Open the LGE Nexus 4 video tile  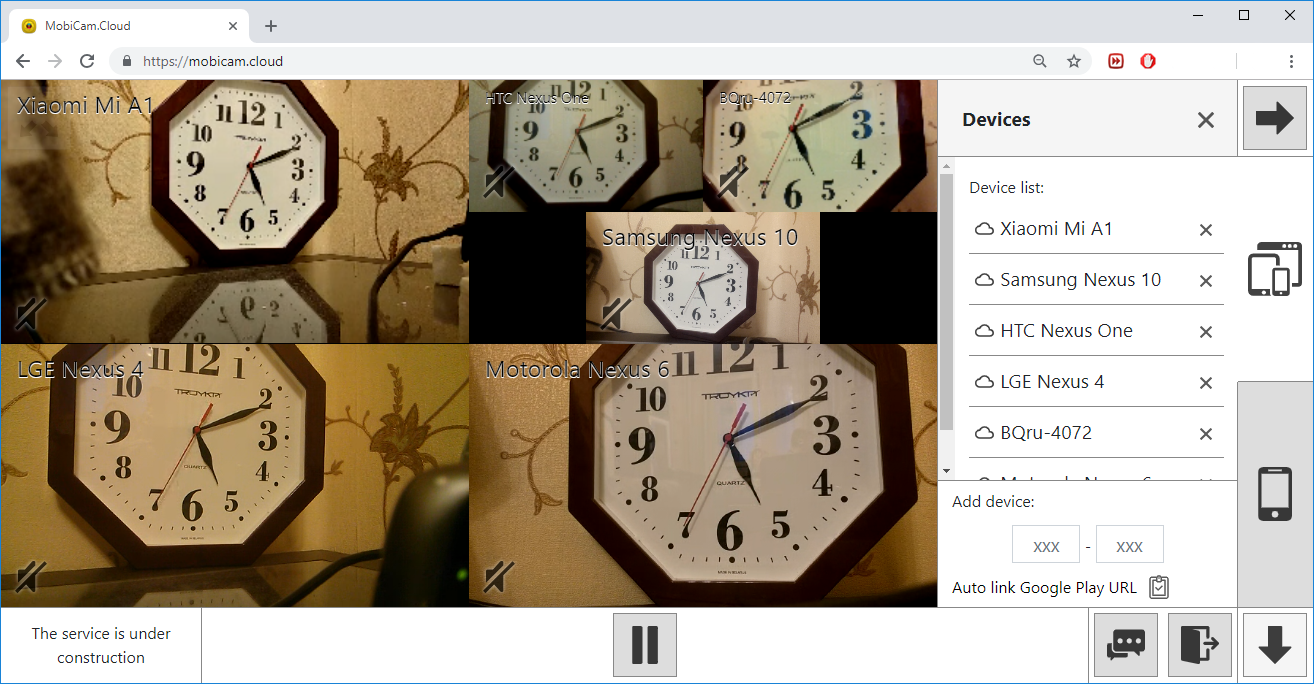[234, 476]
